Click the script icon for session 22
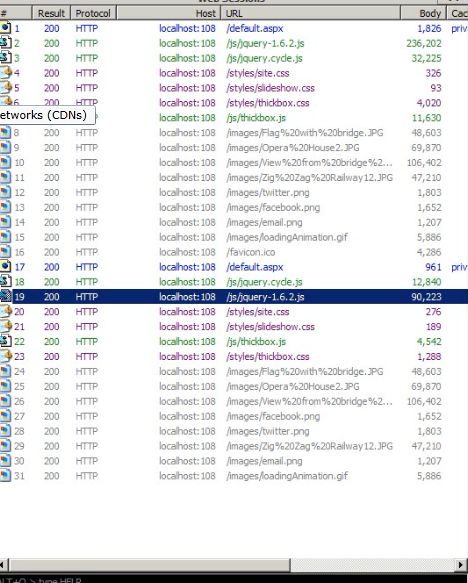468x583 pixels. tap(5, 341)
